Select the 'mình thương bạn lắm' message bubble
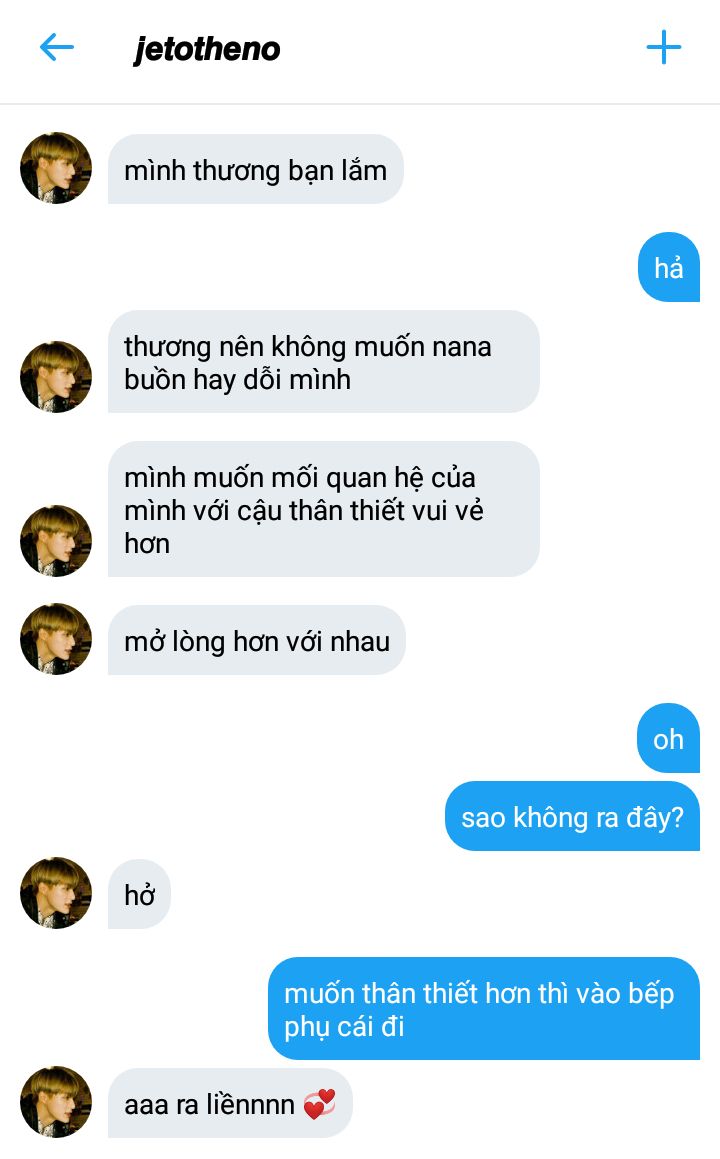 pyautogui.click(x=256, y=169)
